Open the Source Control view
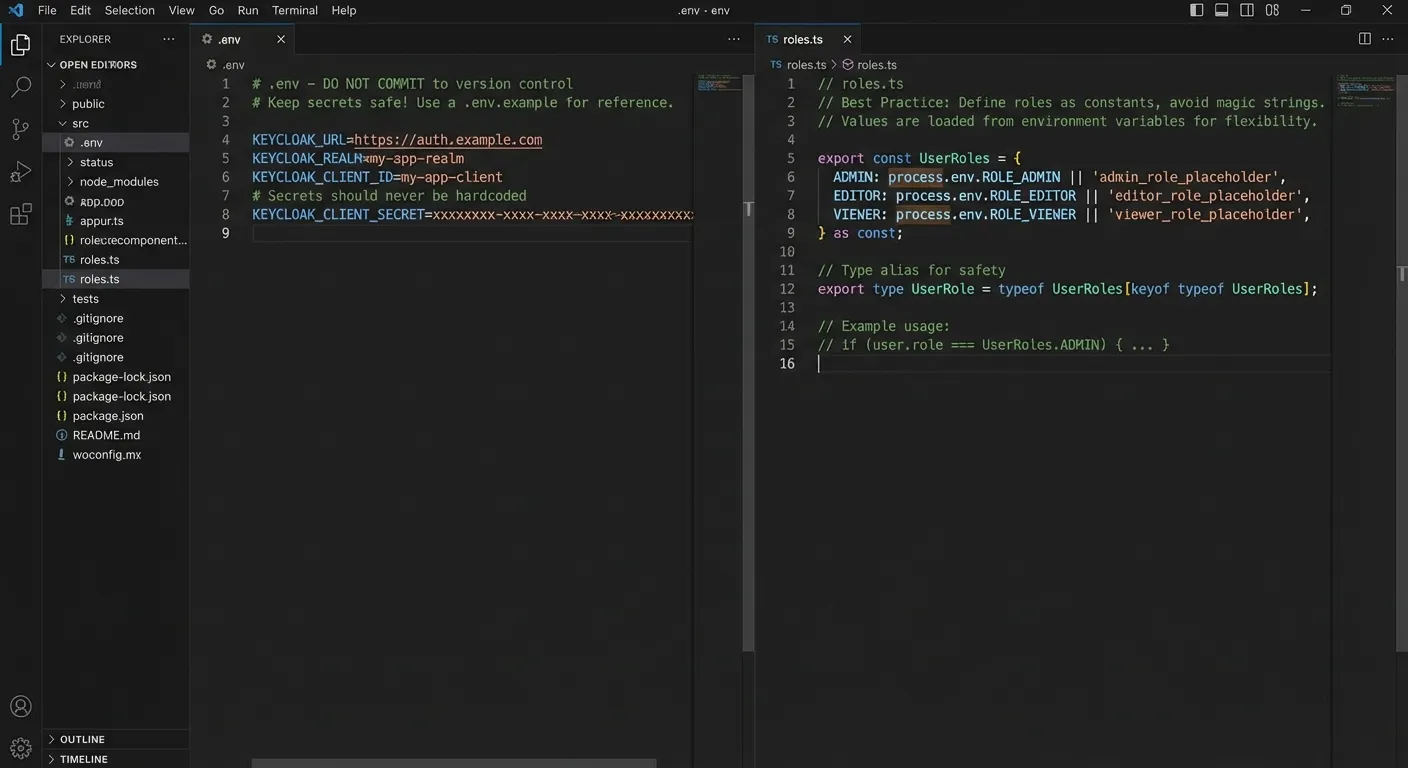This screenshot has height=768, width=1408. coord(20,130)
